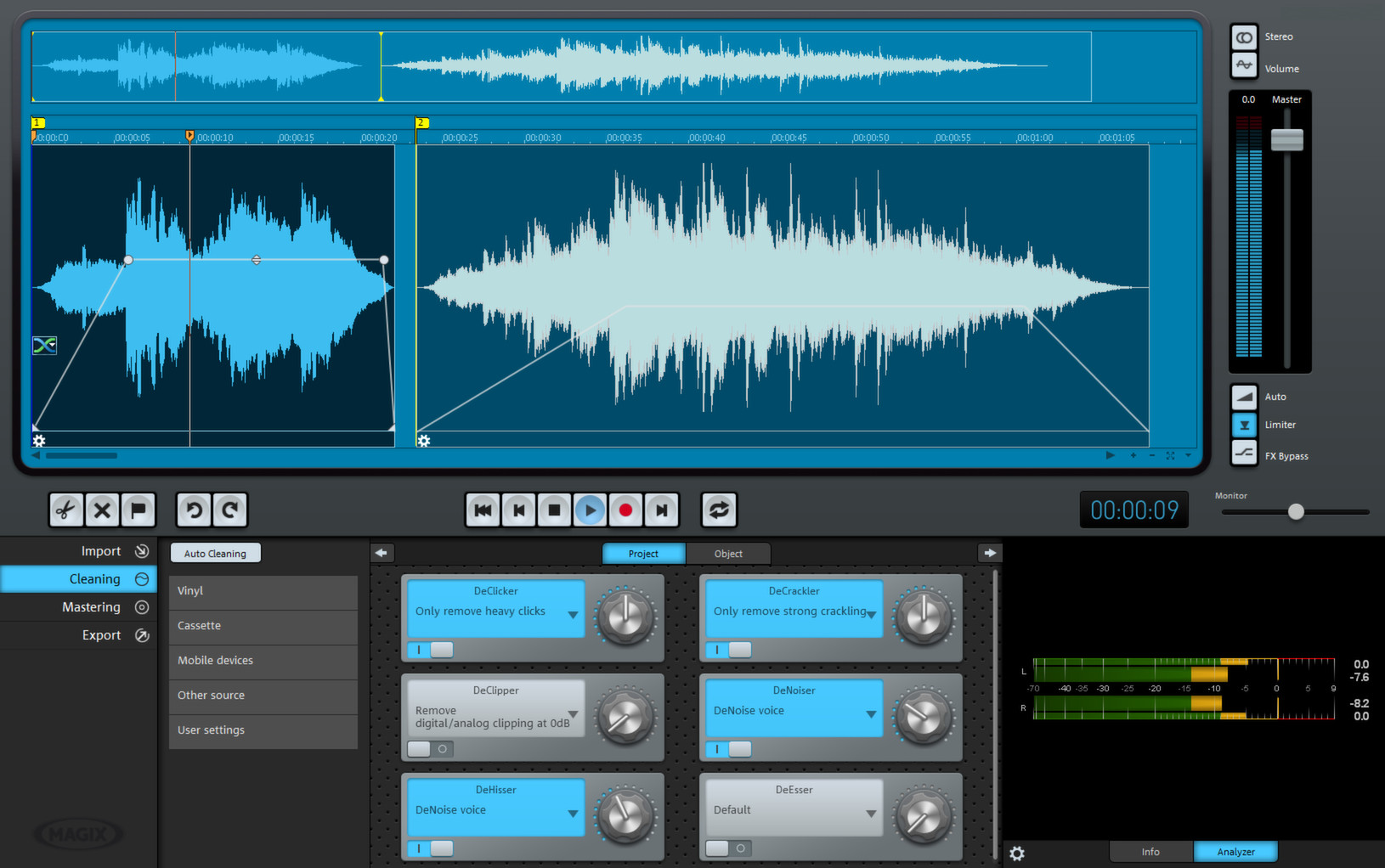The width and height of the screenshot is (1385, 868).
Task: Click the loop playback icon
Action: (719, 510)
